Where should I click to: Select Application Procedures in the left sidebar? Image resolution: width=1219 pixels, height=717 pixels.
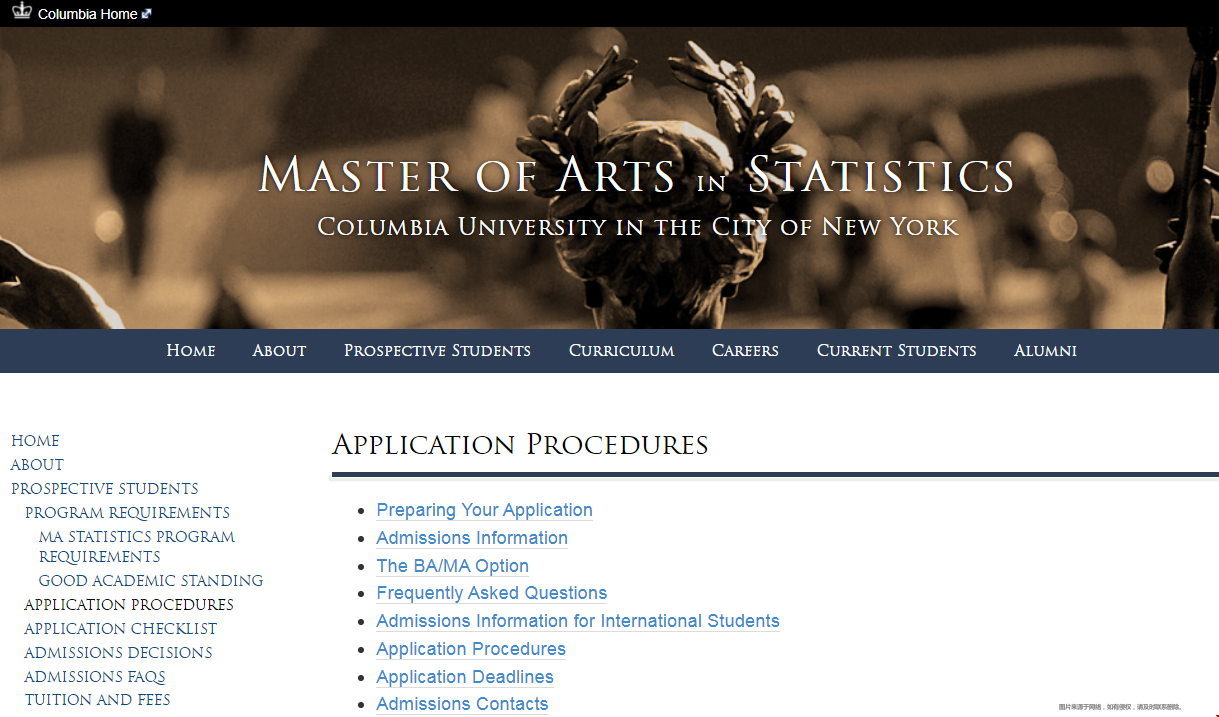[129, 605]
